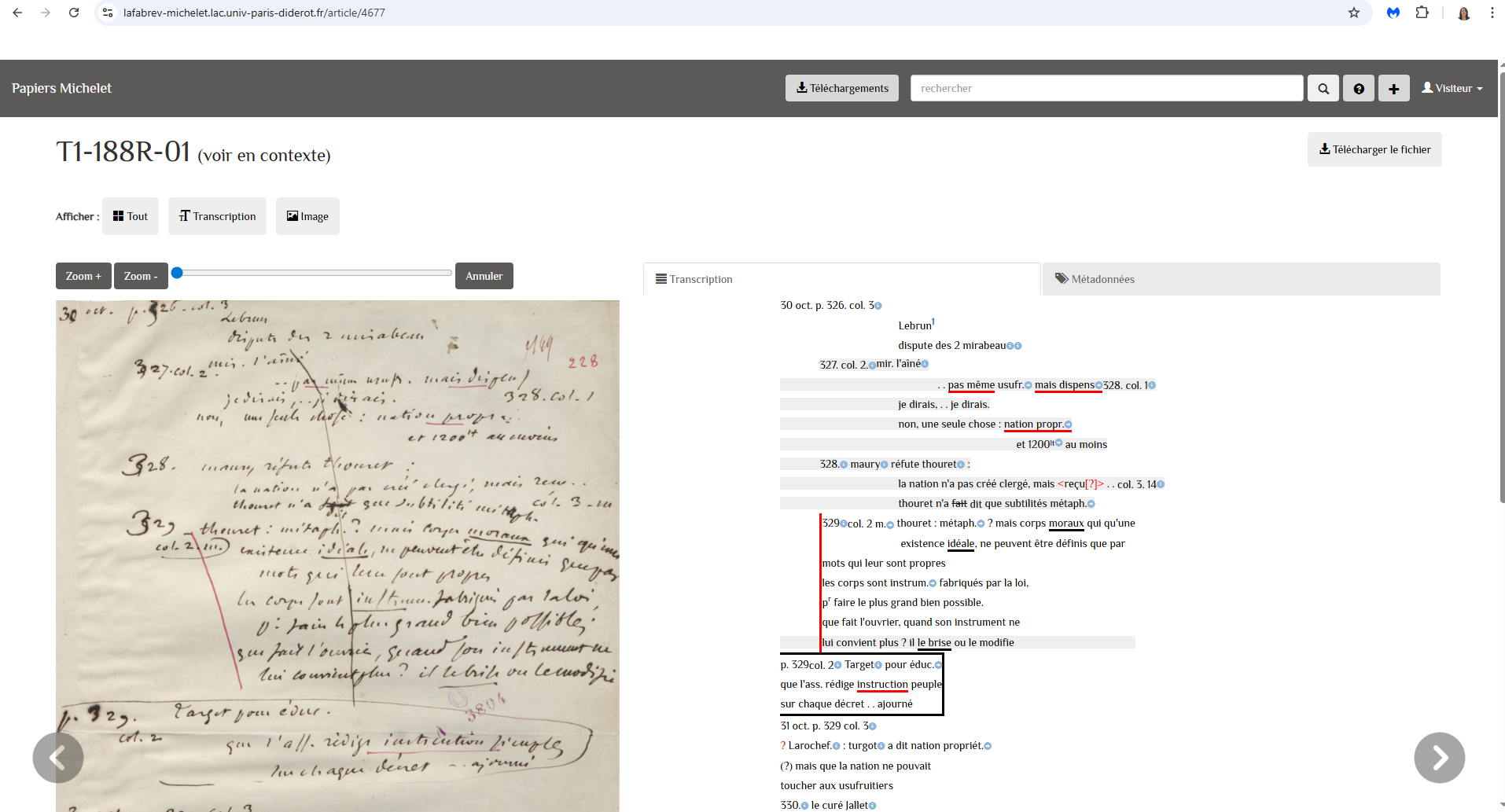Go to previous page with left arrow

click(58, 758)
